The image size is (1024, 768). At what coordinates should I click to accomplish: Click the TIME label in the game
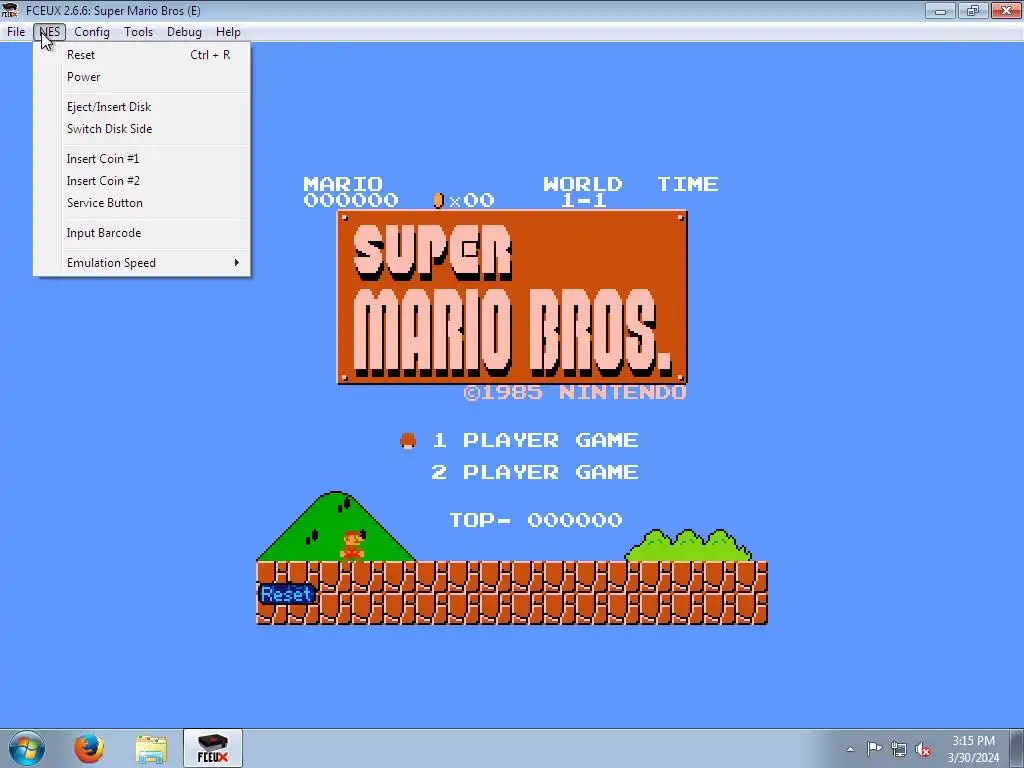[x=688, y=184]
